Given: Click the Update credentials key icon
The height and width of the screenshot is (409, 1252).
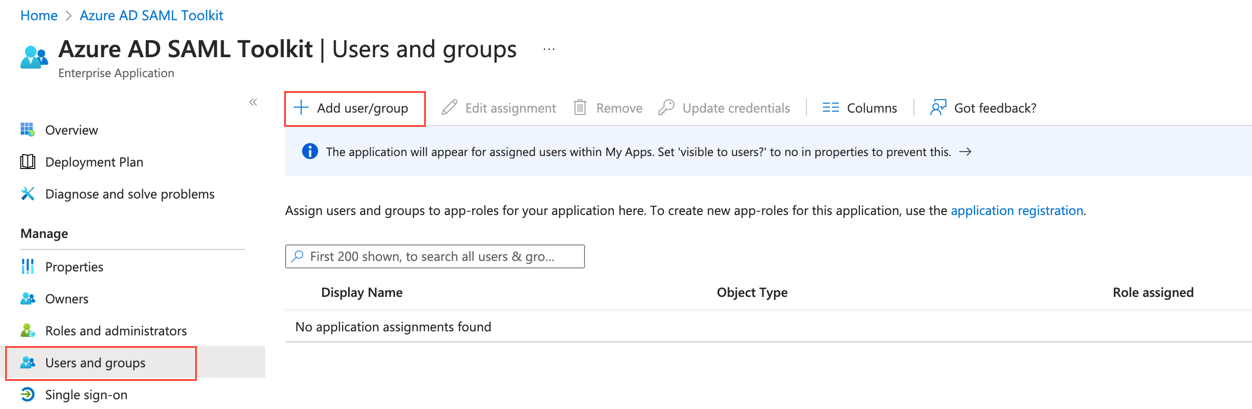Looking at the screenshot, I should tap(666, 108).
